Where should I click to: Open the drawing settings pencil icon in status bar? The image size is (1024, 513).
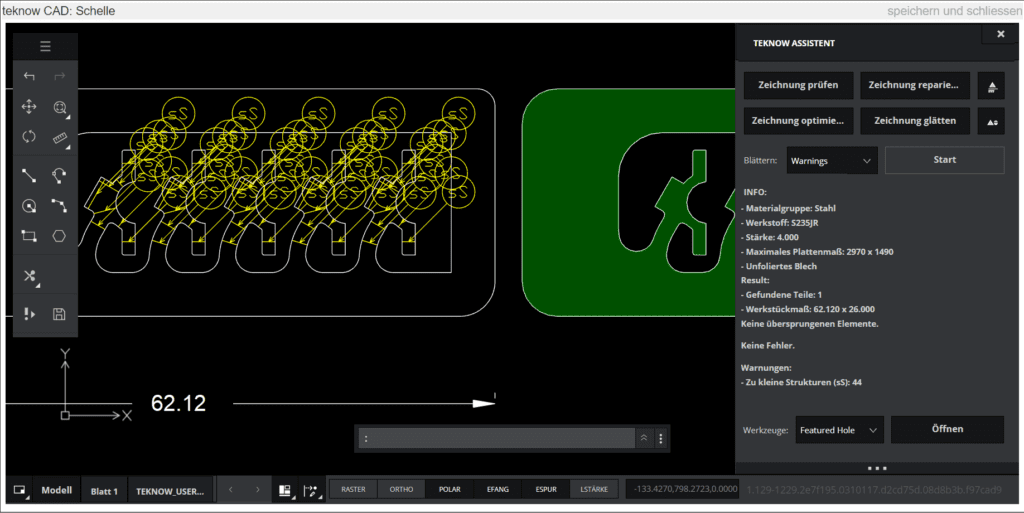point(312,491)
